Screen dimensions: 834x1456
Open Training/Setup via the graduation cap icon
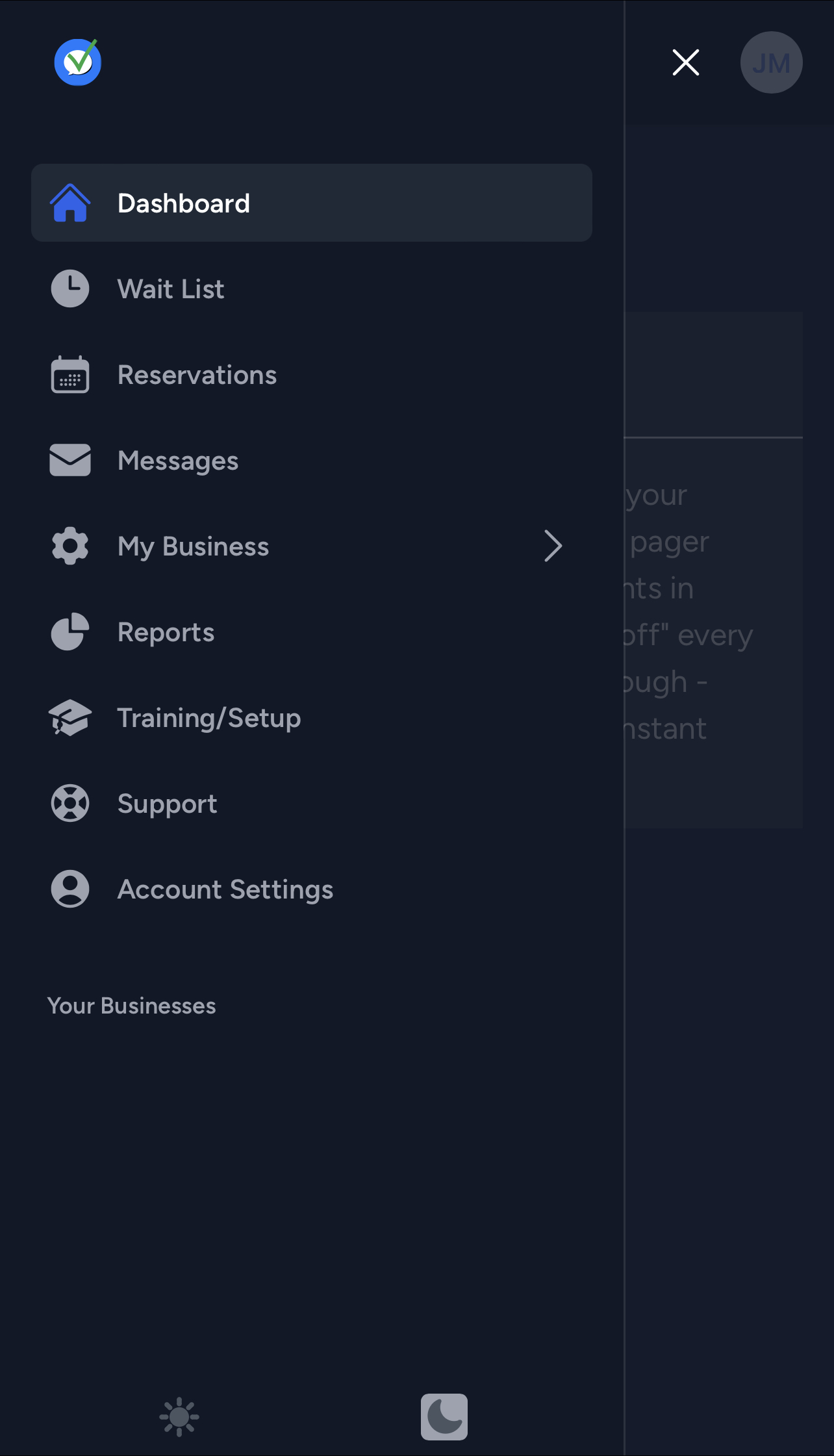point(69,717)
